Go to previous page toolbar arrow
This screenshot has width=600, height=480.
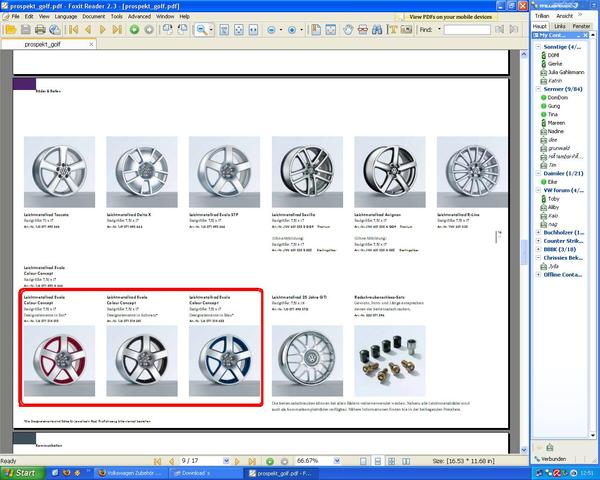(88, 29)
